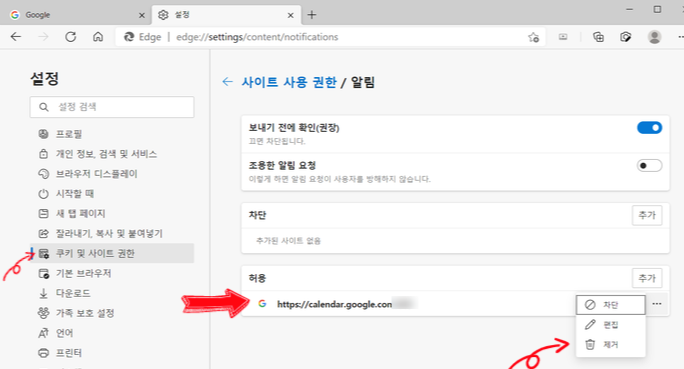Open the browser essentials shield icon
Viewport: 684px width, 369px height.
click(626, 37)
